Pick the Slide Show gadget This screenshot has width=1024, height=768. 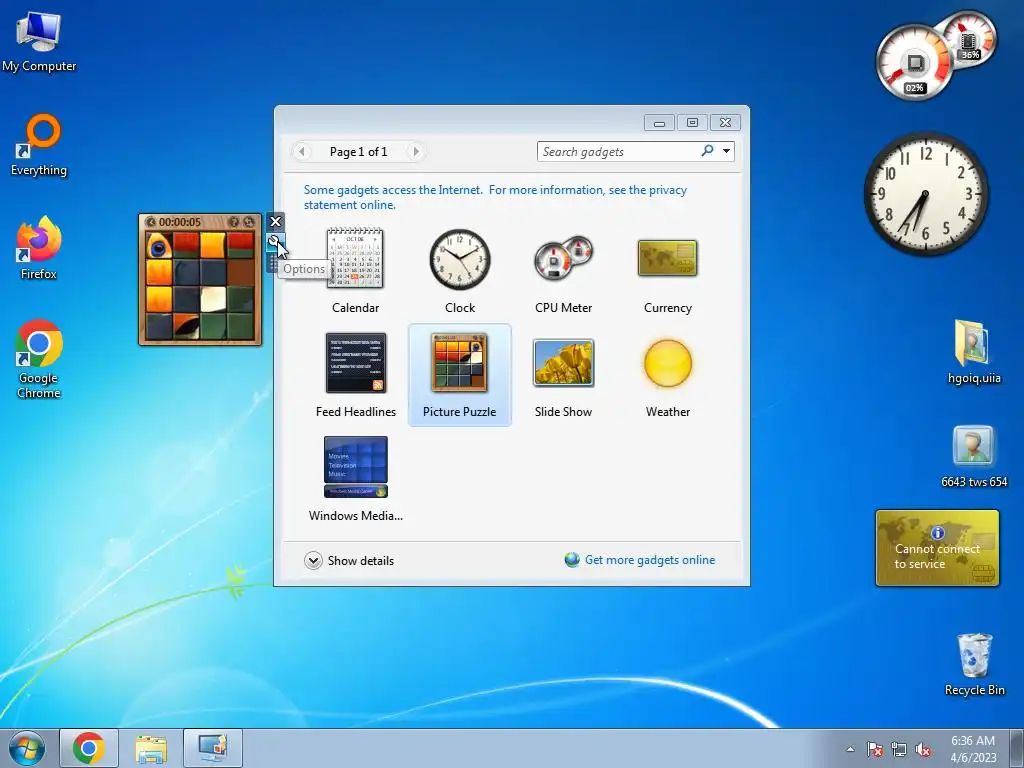pos(564,375)
